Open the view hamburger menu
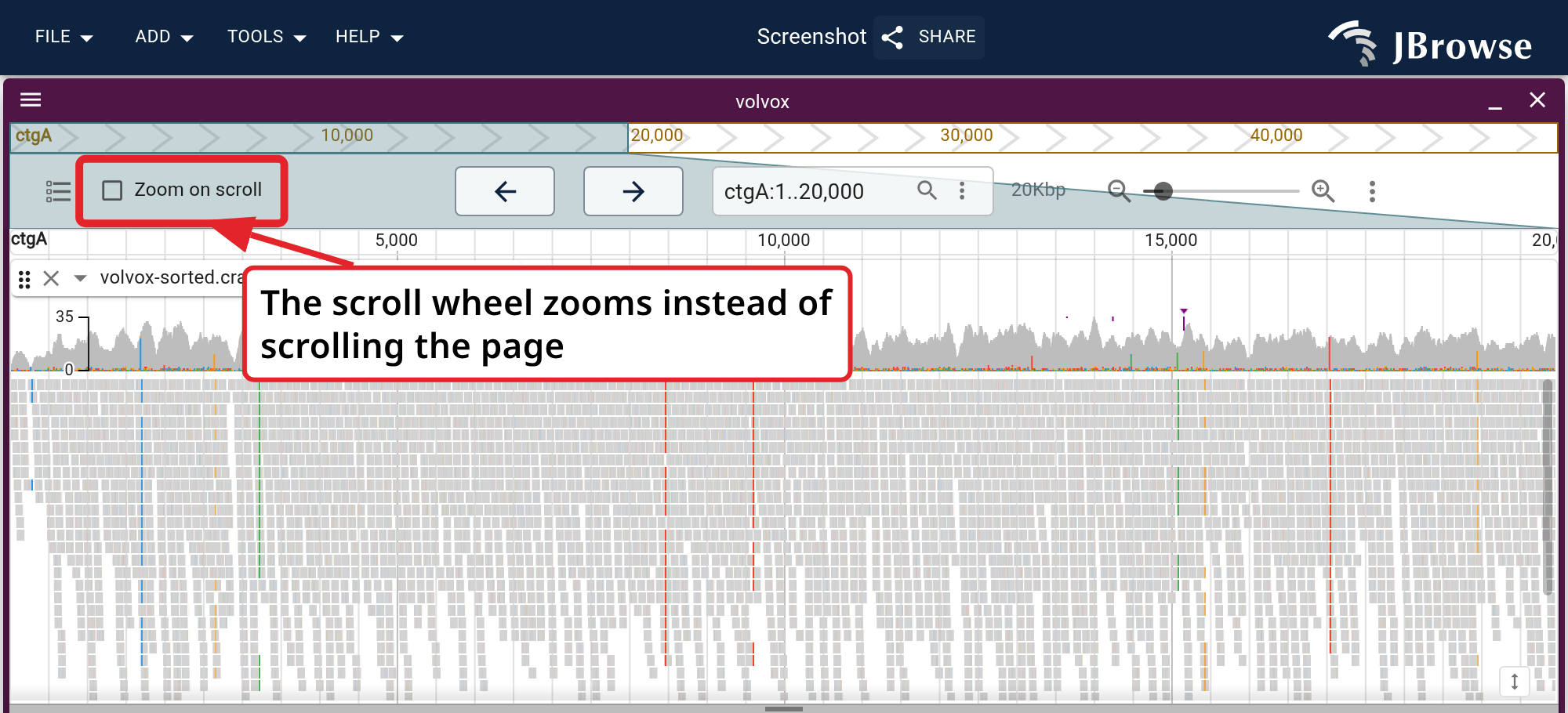Viewport: 1568px width, 713px height. click(31, 100)
